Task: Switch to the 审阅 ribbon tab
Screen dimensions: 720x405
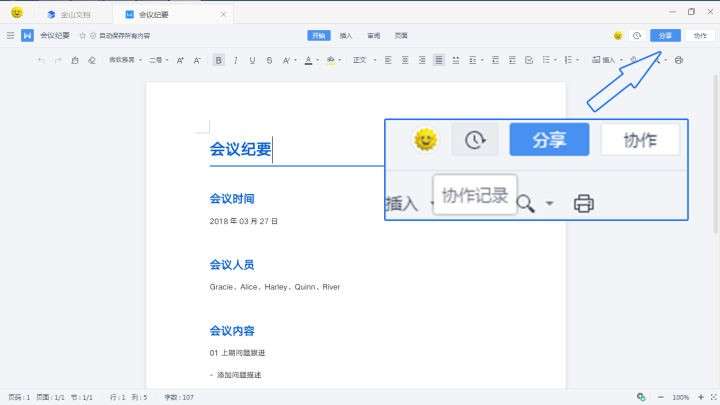Action: click(x=373, y=35)
